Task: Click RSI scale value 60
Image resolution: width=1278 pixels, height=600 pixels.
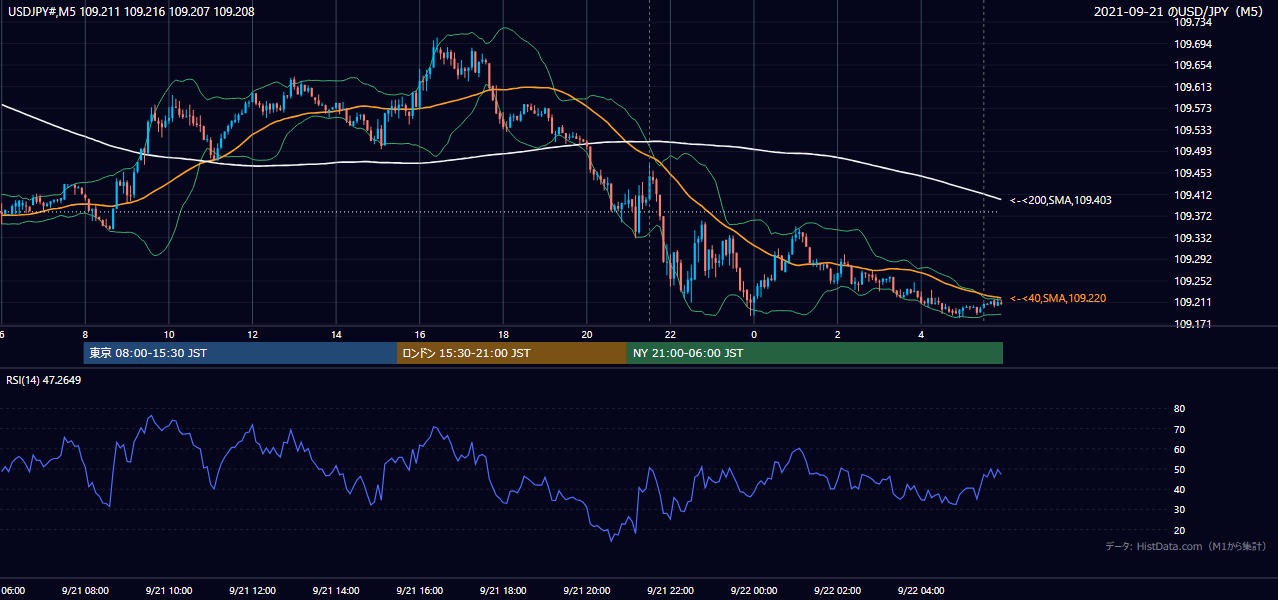Action: (x=1179, y=449)
